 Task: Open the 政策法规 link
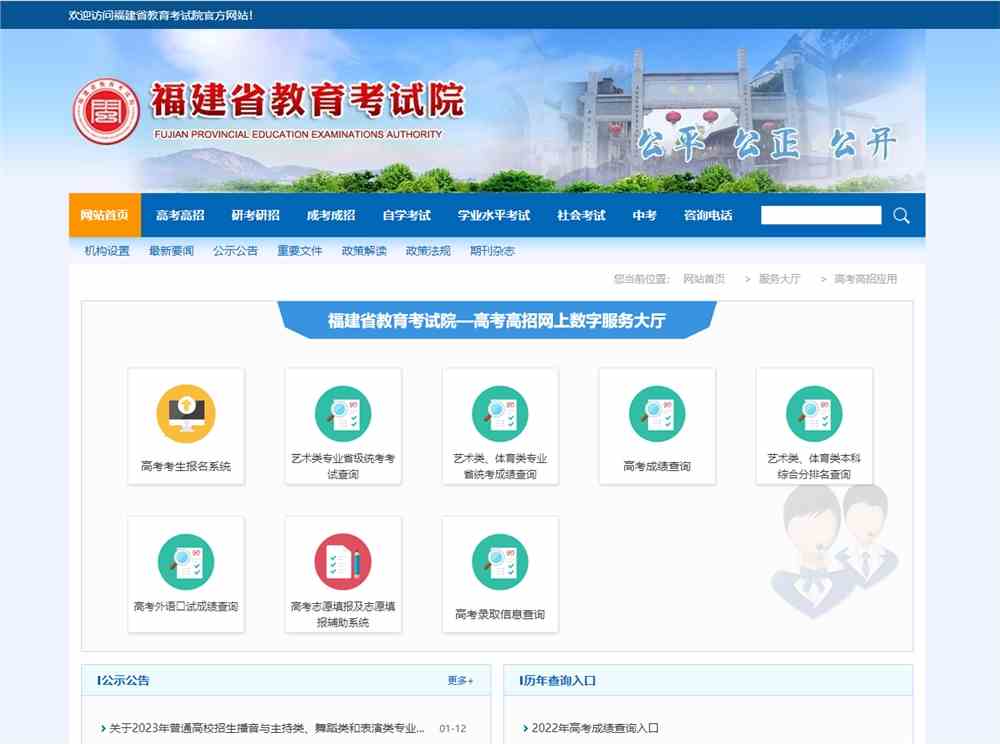[x=428, y=251]
